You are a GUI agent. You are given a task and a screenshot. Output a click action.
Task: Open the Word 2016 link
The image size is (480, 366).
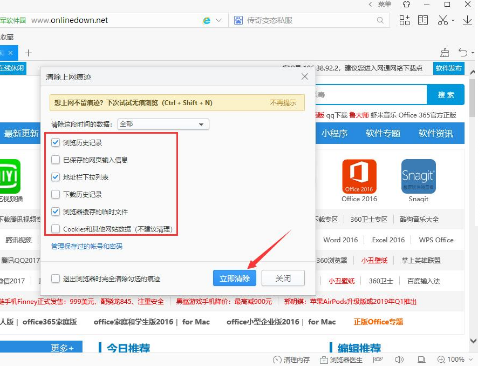pos(340,240)
